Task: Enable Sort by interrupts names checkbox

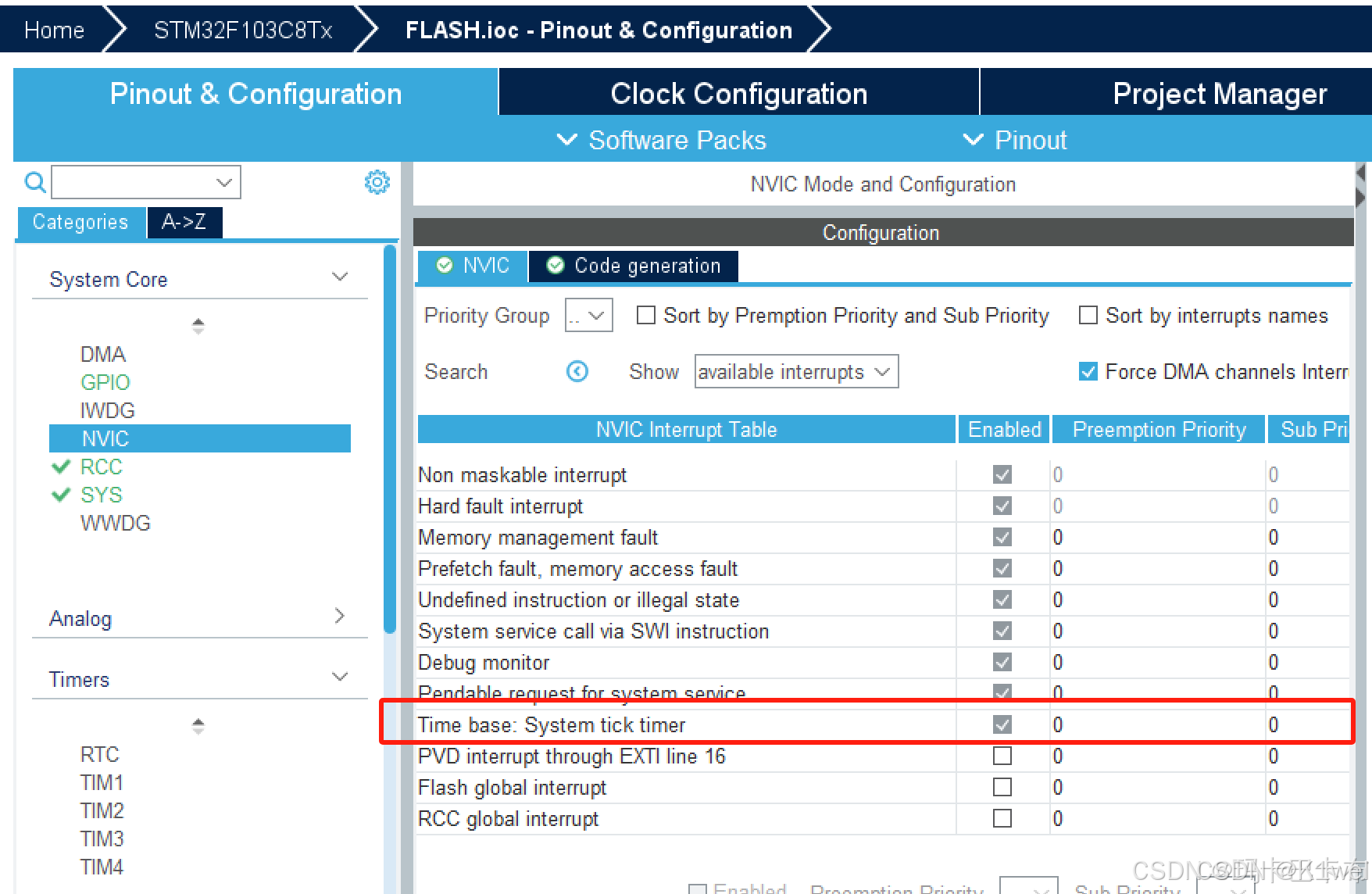Action: click(x=1088, y=315)
